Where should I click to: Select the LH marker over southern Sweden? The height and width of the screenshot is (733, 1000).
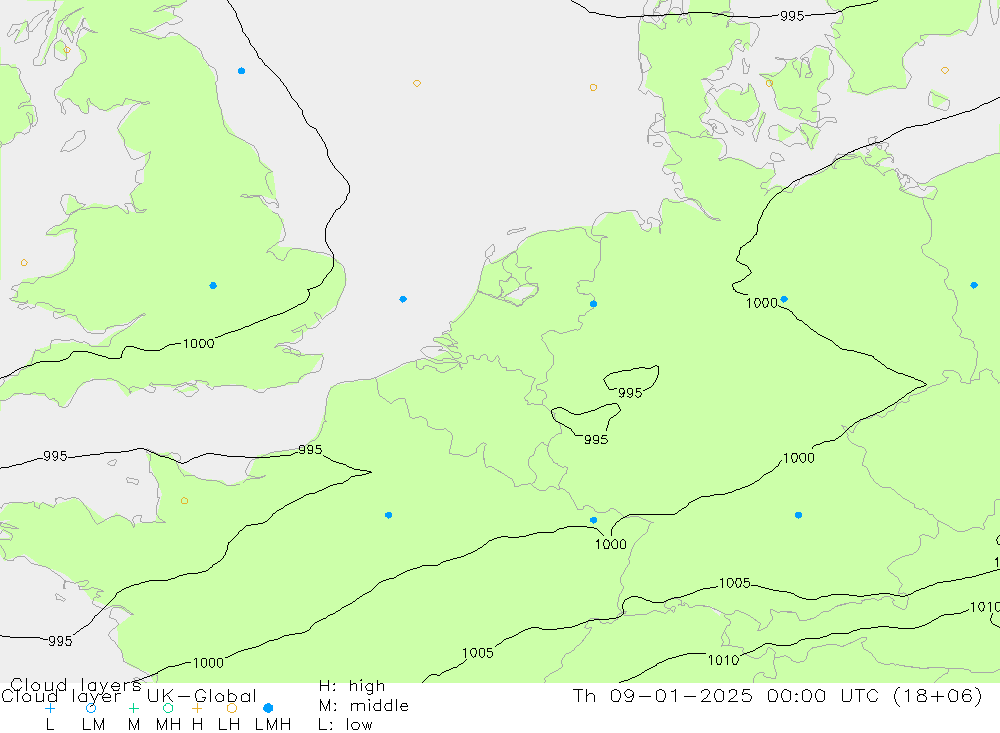click(x=945, y=70)
